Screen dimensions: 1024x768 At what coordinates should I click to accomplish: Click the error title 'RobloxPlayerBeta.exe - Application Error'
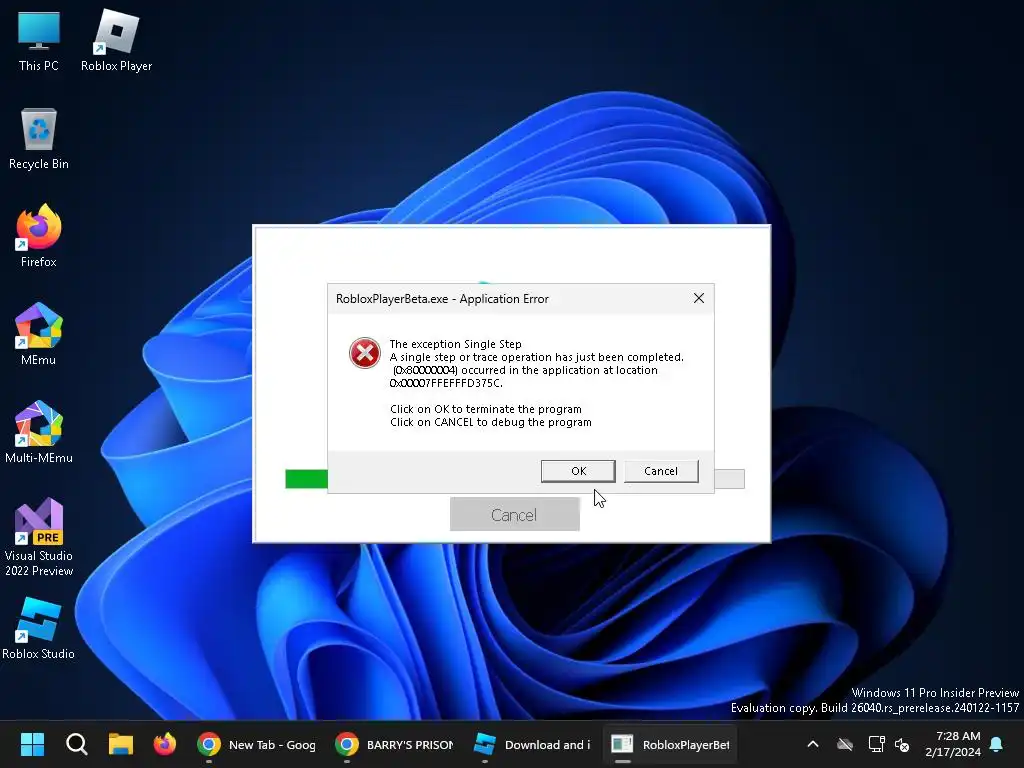pyautogui.click(x=442, y=299)
